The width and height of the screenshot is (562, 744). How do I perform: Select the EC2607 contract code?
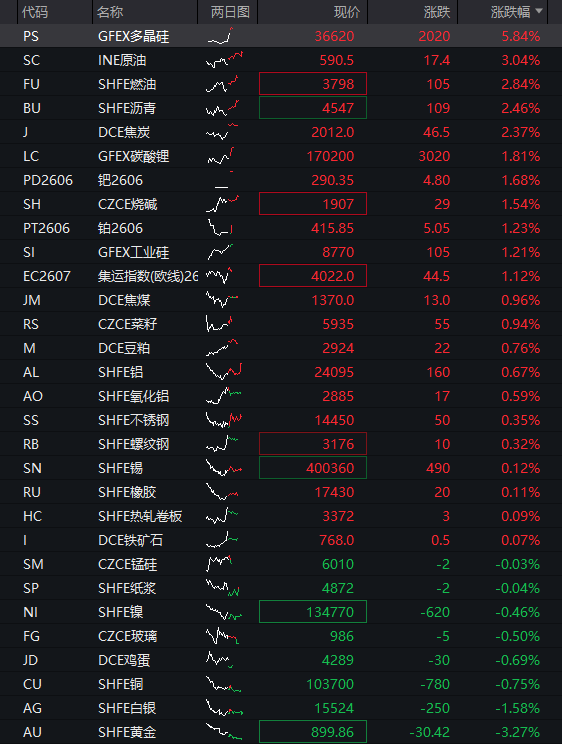(47, 276)
